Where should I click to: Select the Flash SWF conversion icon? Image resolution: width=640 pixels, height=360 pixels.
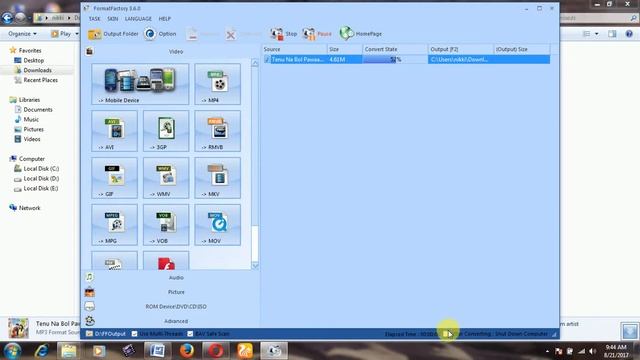(166, 261)
